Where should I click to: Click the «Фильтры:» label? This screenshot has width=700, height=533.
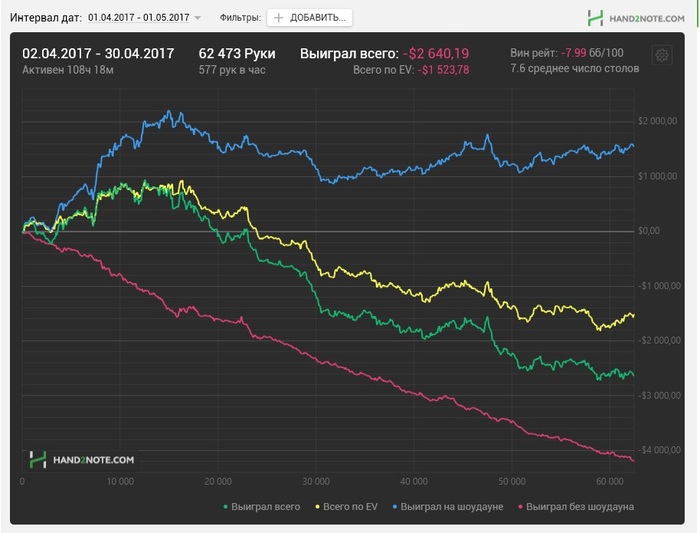(240, 18)
